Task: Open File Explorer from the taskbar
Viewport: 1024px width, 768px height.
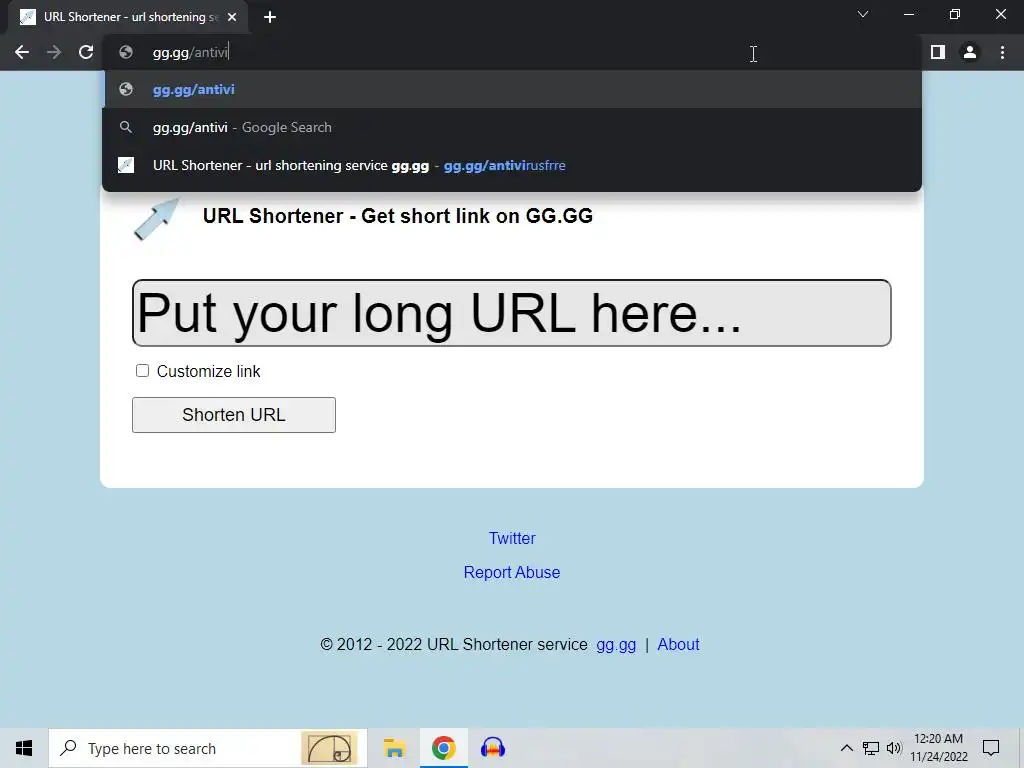Action: [x=394, y=748]
